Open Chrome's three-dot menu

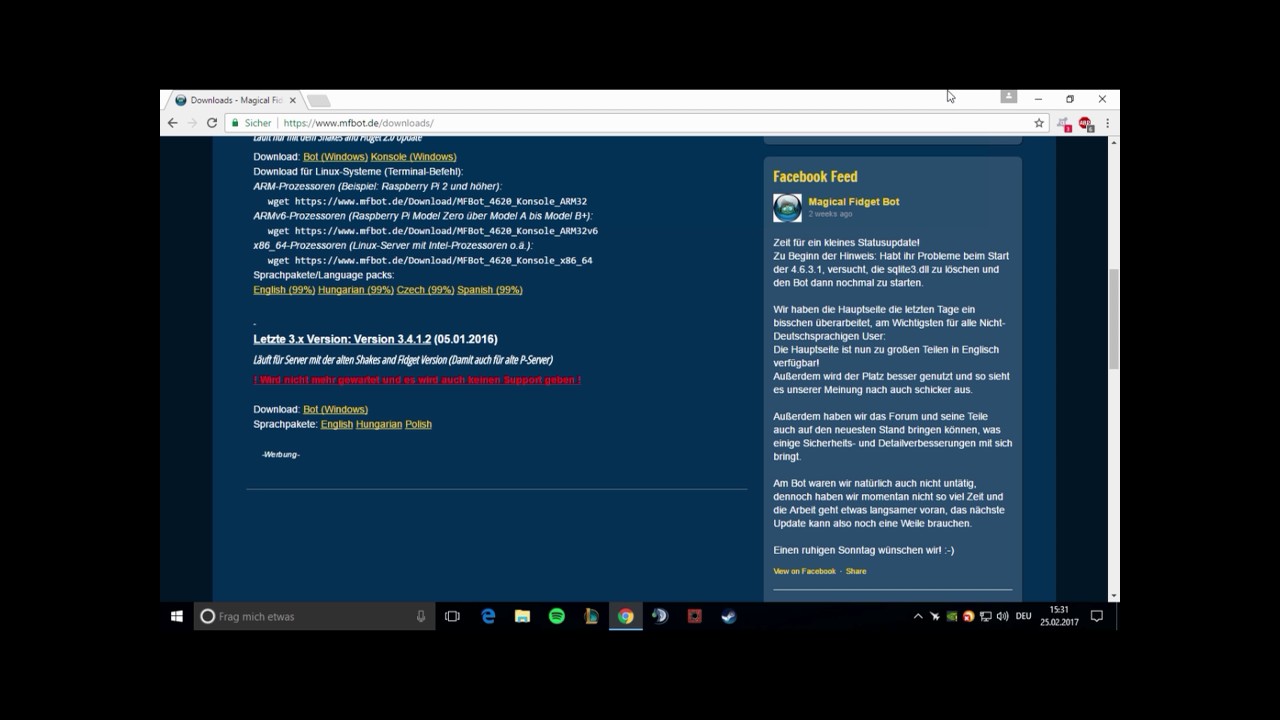[x=1107, y=123]
